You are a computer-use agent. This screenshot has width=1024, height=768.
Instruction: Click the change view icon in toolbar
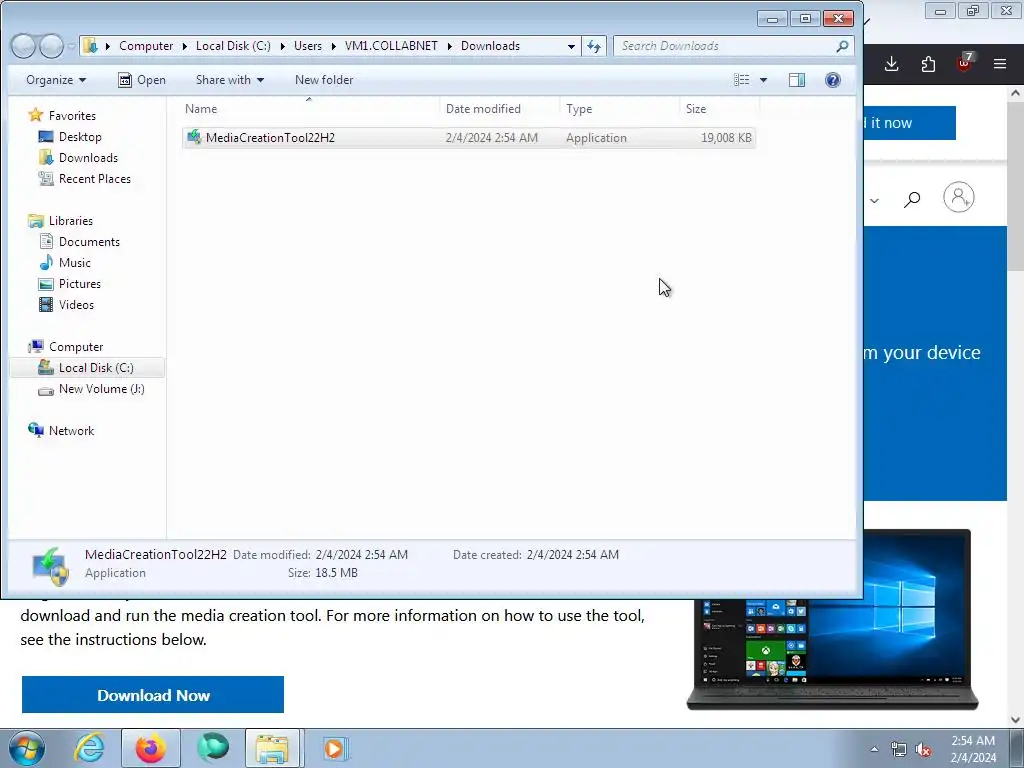(x=741, y=80)
